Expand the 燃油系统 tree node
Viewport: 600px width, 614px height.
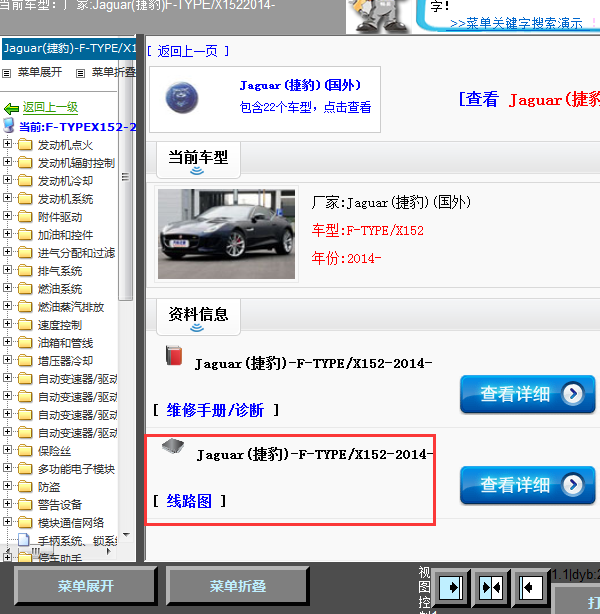pyautogui.click(x=7, y=287)
